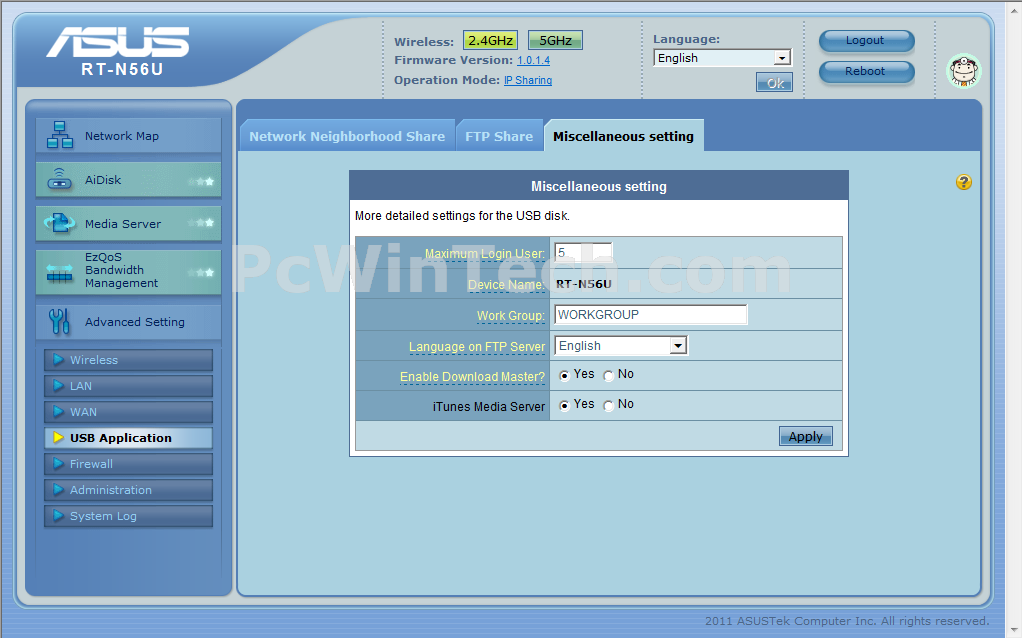The height and width of the screenshot is (638, 1022).
Task: Click the Media Server icon
Action: (x=60, y=224)
